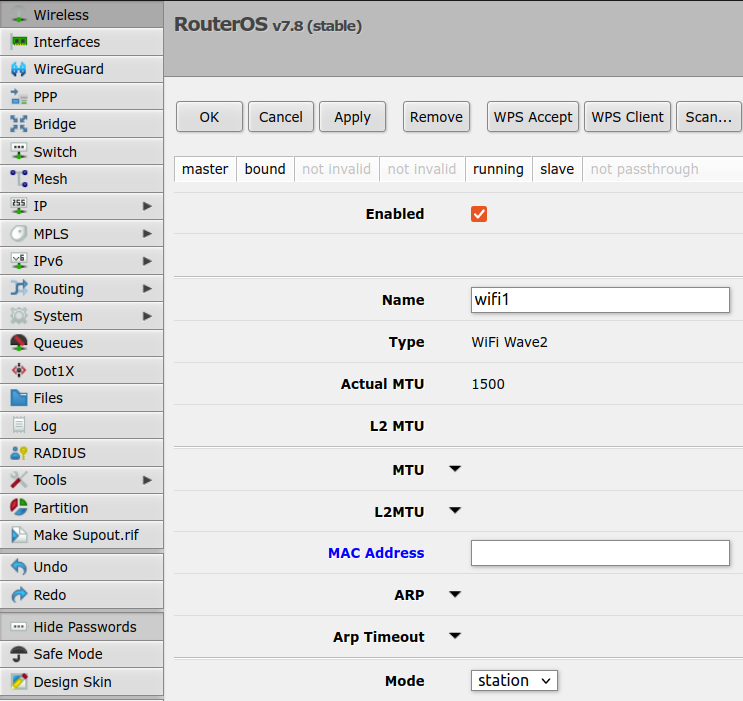Viewport: 743px width, 701px height.
Task: Click the MPLS icon
Action: (x=19, y=234)
